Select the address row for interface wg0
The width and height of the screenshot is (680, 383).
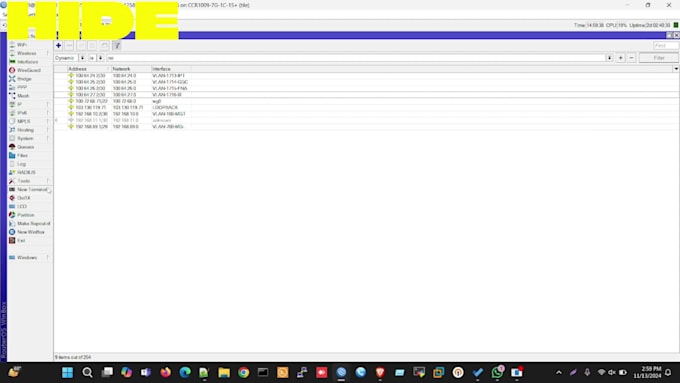[x=366, y=101]
